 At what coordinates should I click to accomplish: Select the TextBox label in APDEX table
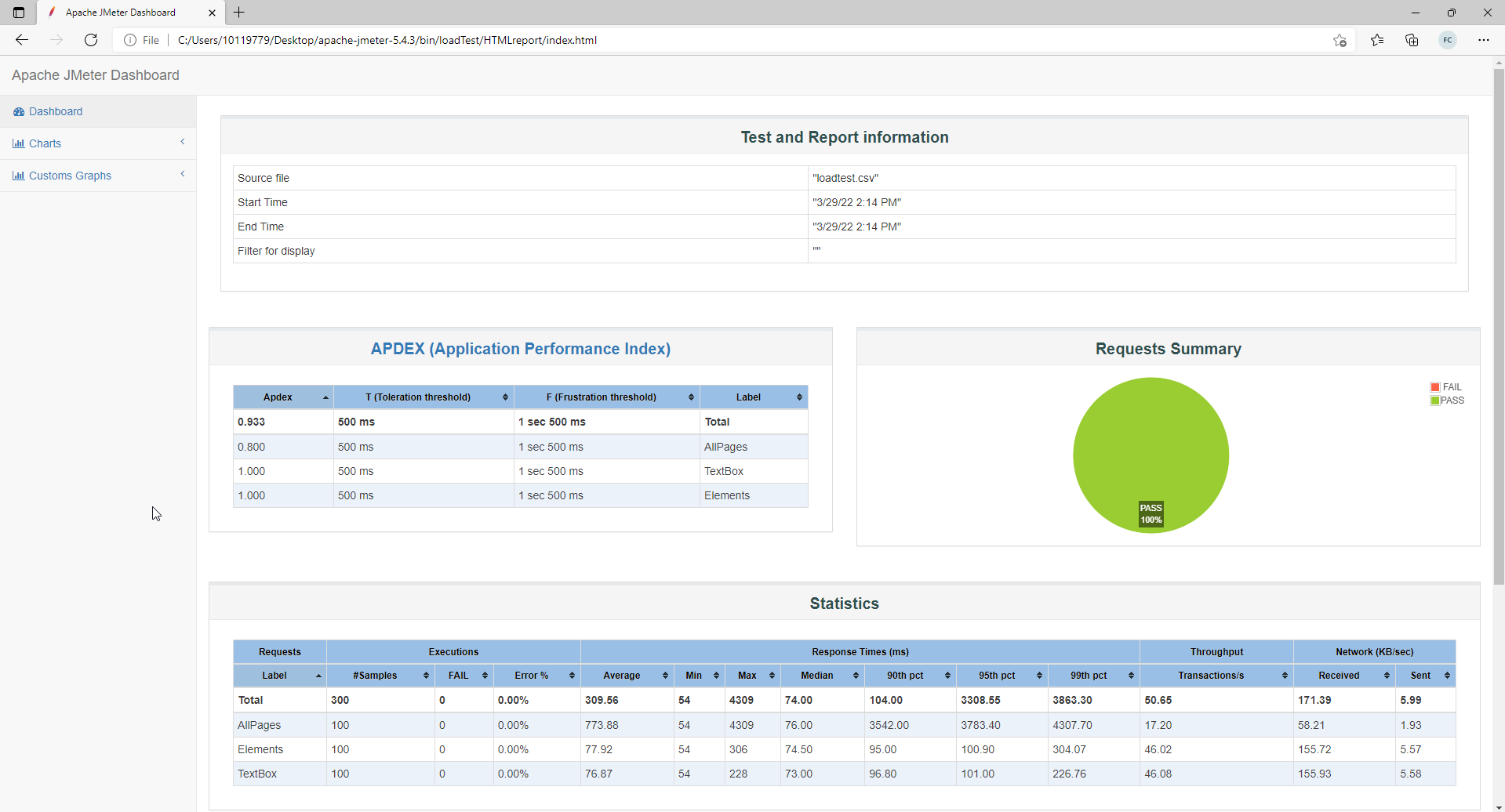coord(724,471)
